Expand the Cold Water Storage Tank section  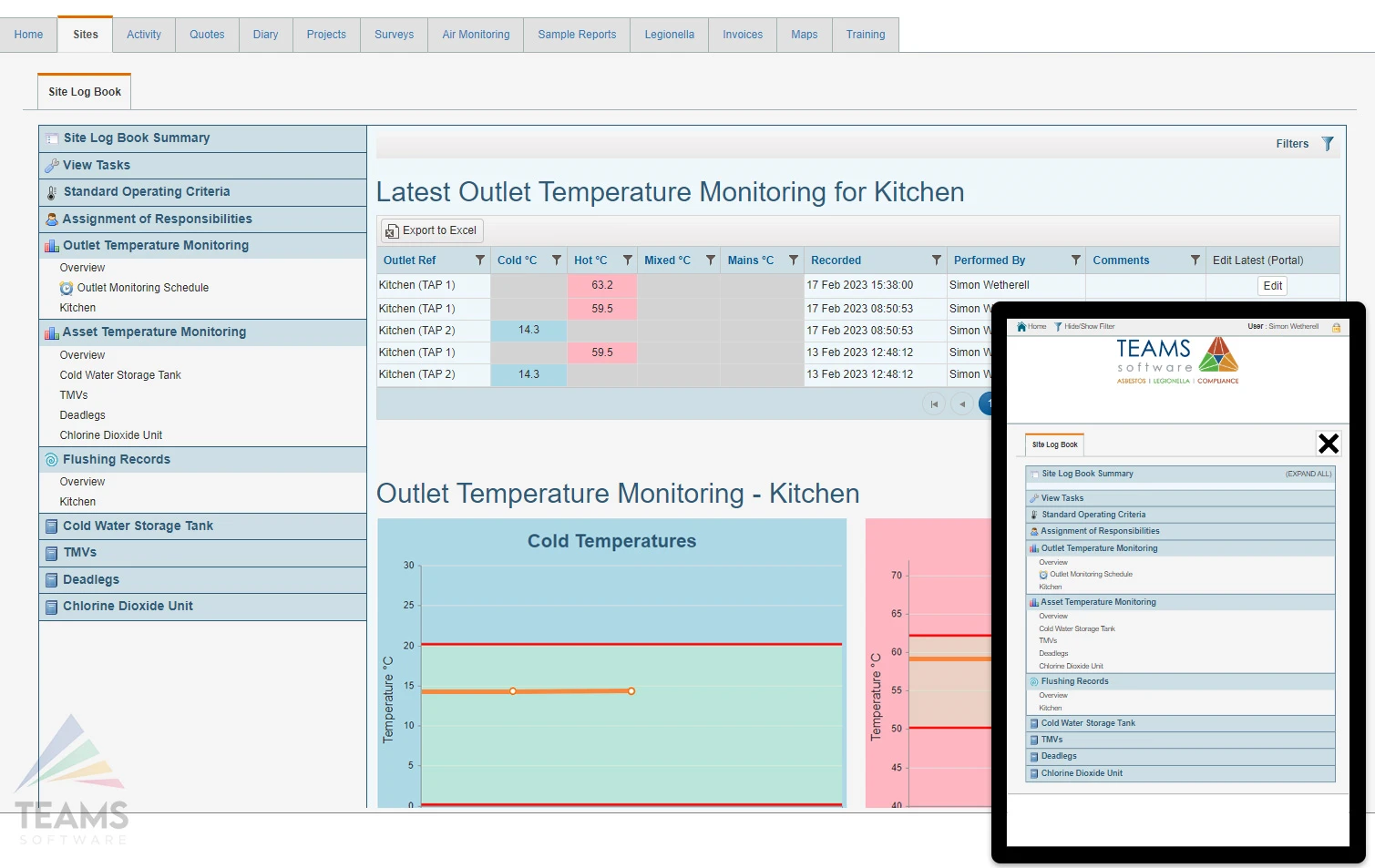(138, 526)
